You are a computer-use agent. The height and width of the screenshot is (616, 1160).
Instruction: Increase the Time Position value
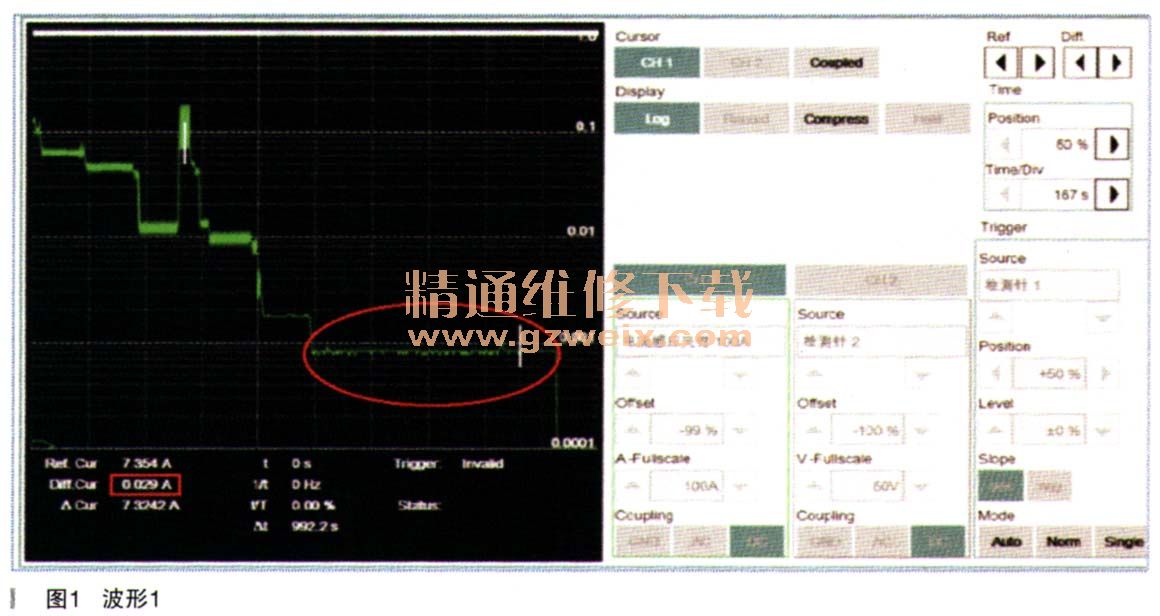(x=1112, y=144)
